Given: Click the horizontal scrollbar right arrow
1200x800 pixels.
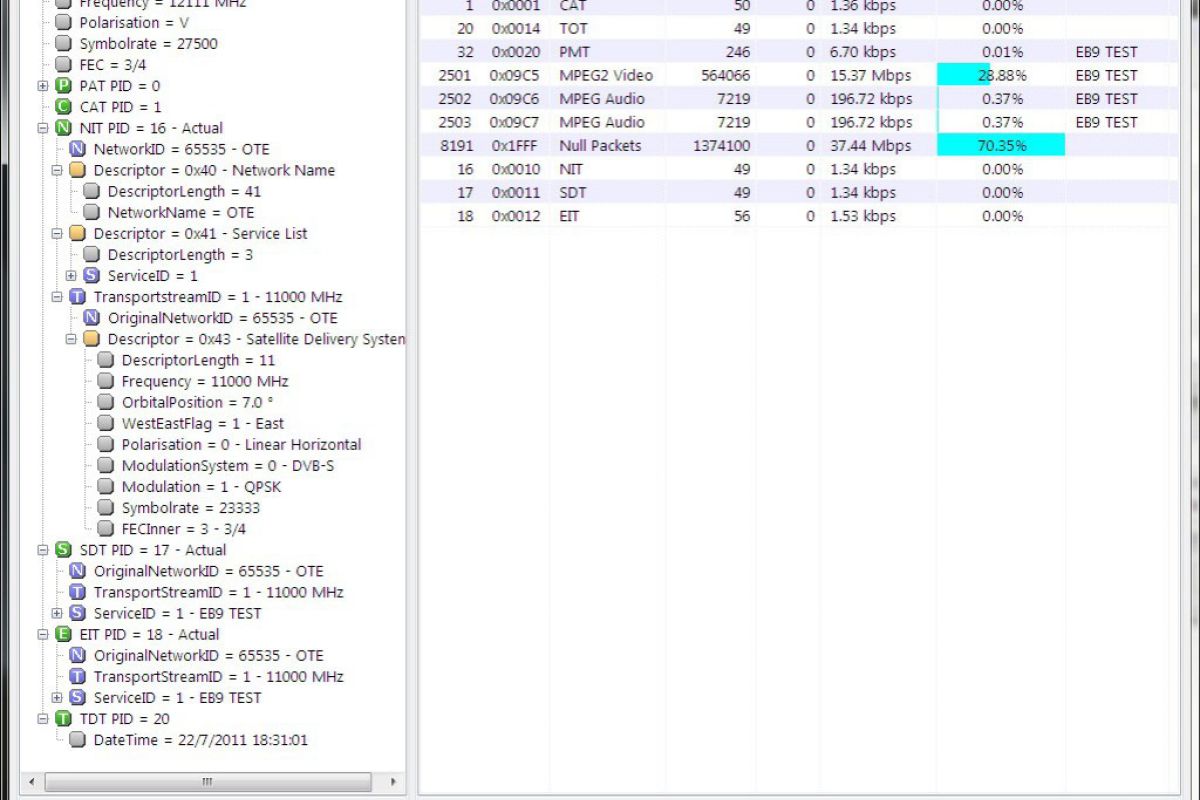Looking at the screenshot, I should coord(396,783).
